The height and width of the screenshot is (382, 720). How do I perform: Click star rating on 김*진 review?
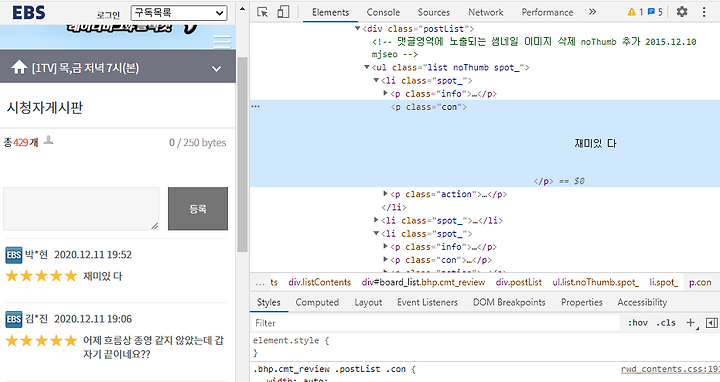pyautogui.click(x=41, y=340)
